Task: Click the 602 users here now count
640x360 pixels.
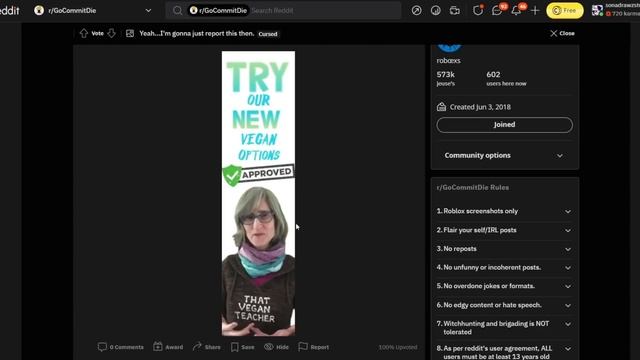Action: coord(506,78)
